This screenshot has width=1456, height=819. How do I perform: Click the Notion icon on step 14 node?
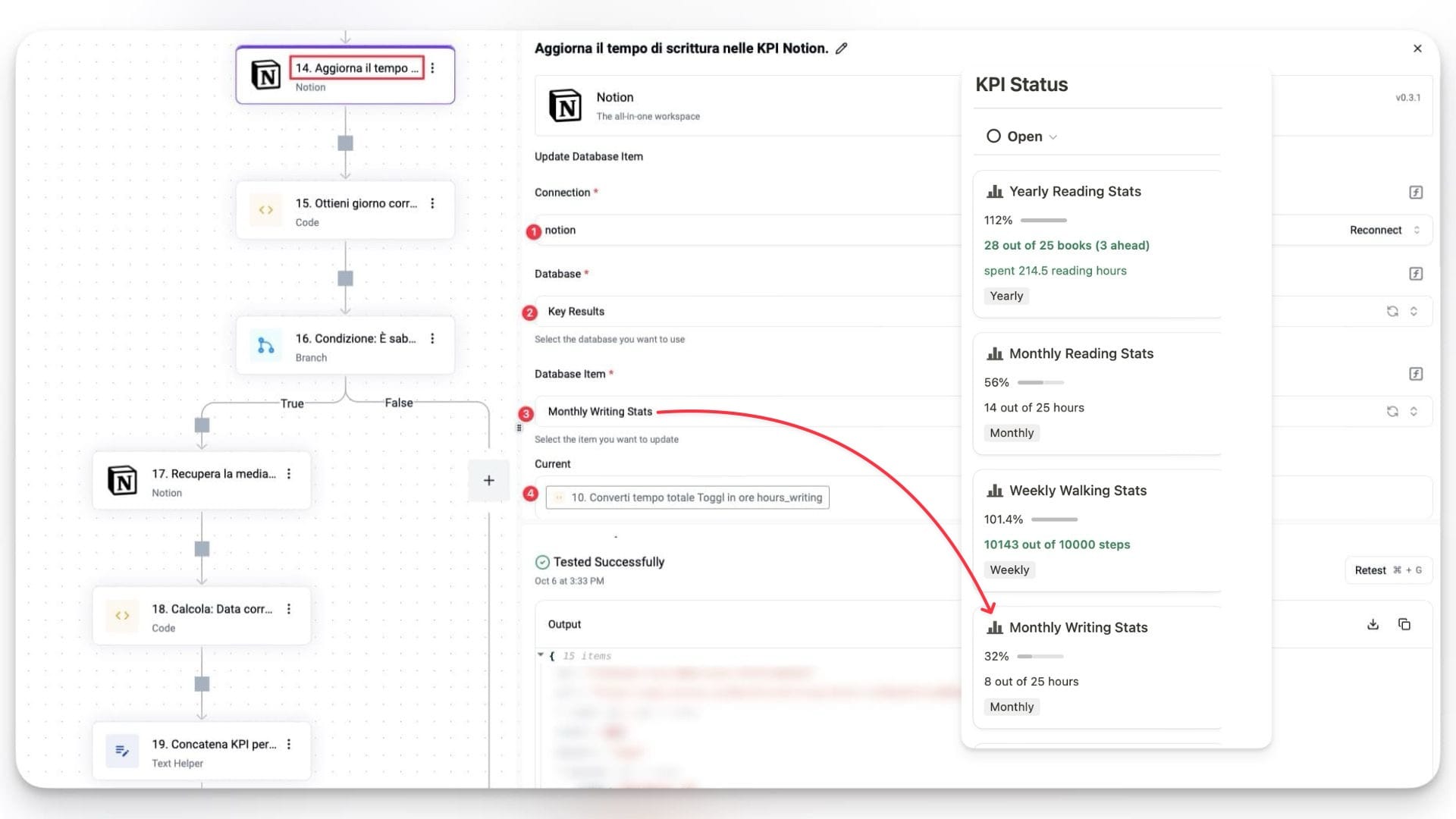265,75
